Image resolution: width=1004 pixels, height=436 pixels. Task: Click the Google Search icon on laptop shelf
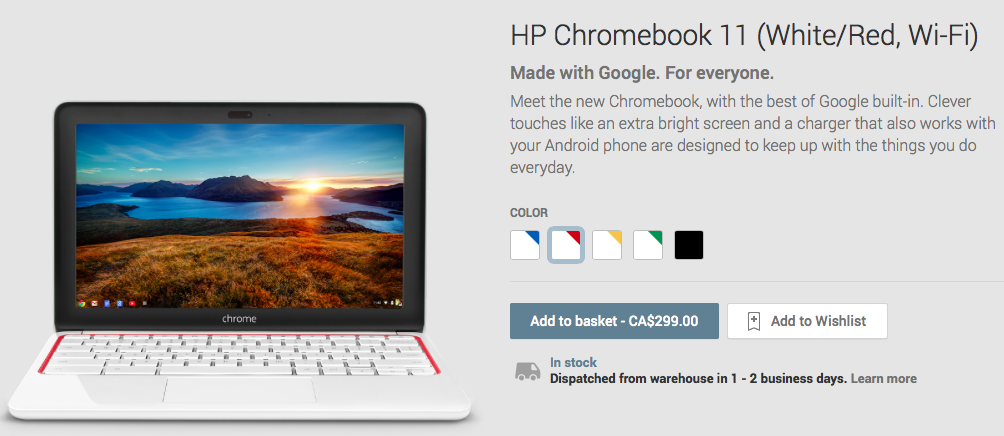[x=120, y=303]
